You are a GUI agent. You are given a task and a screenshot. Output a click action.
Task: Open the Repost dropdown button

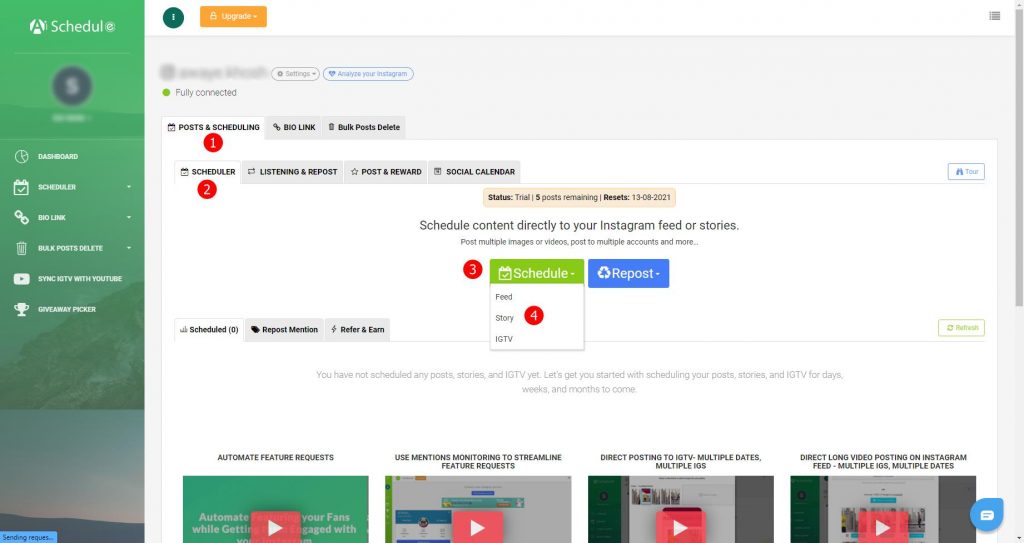[628, 273]
